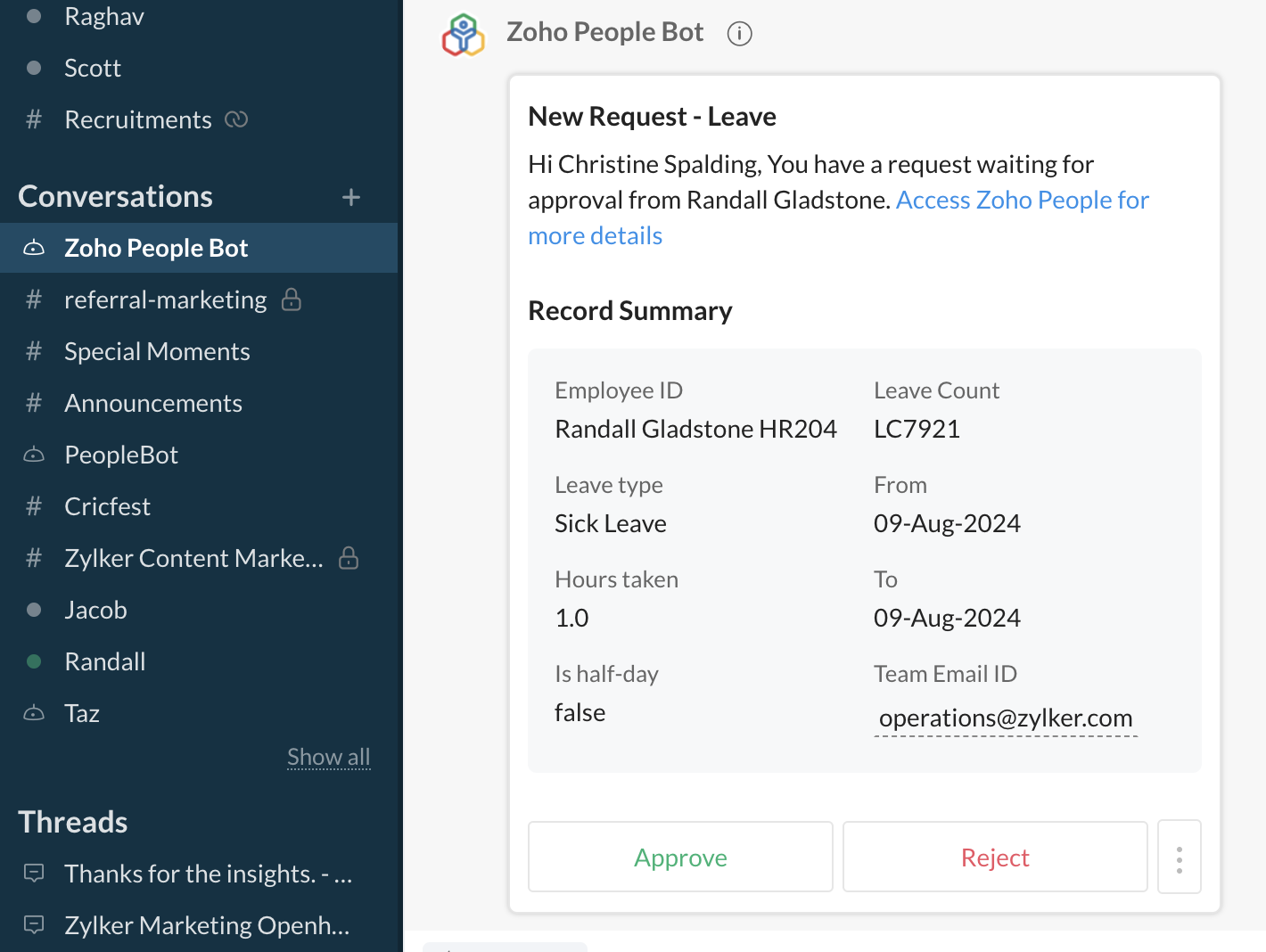The width and height of the screenshot is (1266, 952).
Task: Click the lock icon beside Zylker Content Marketing
Action: point(349,558)
